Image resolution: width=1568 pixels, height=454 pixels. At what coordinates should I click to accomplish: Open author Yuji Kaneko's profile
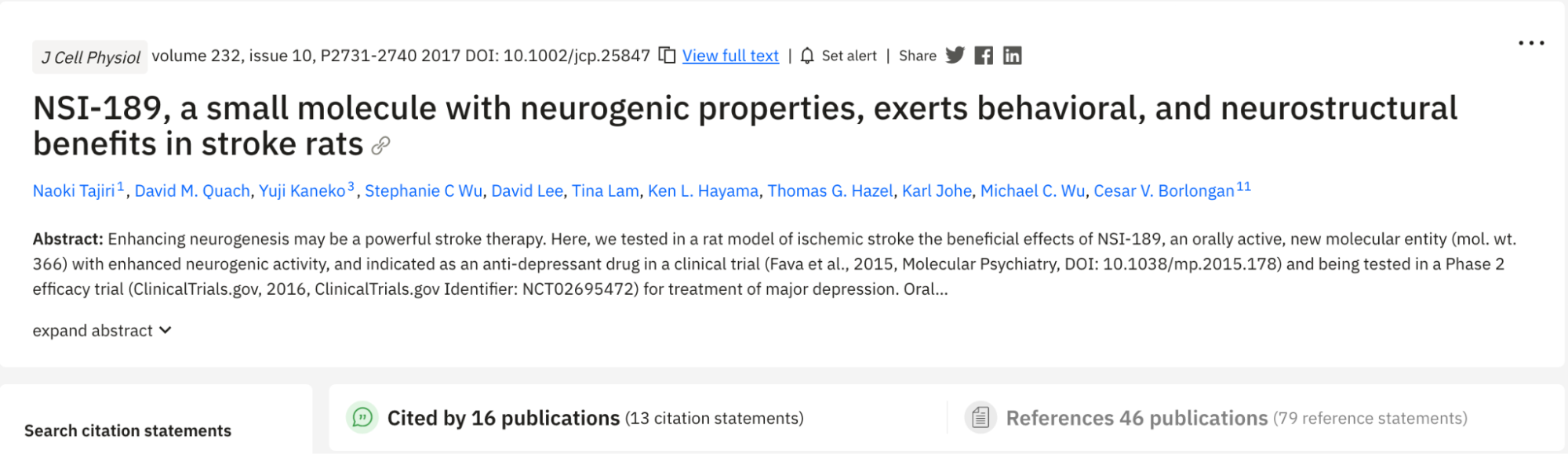(x=302, y=191)
